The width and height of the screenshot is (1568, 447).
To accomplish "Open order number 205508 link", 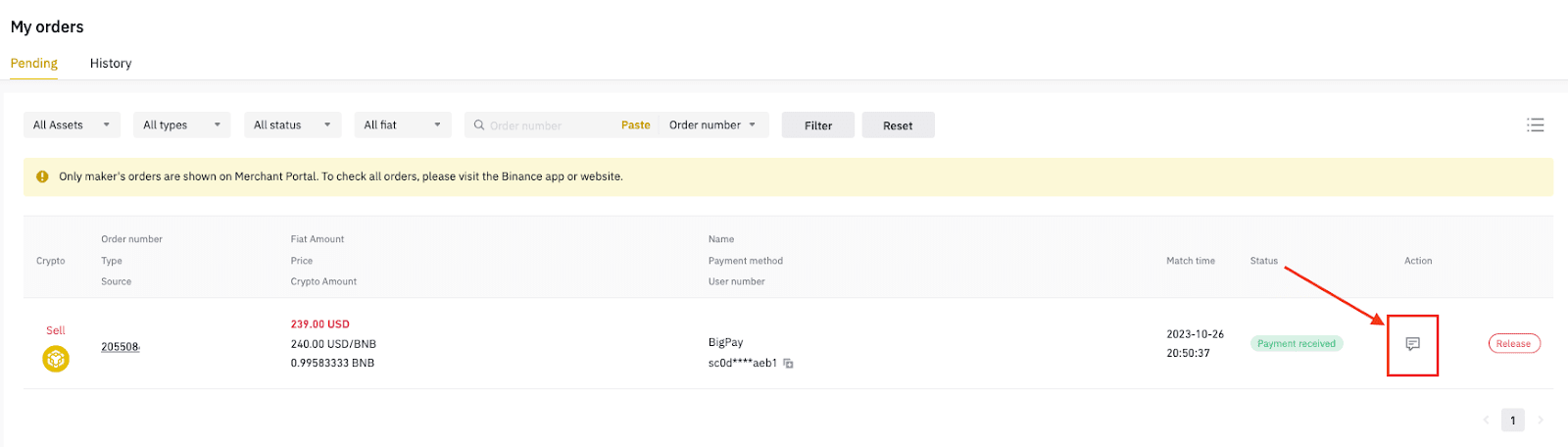I will [121, 347].
